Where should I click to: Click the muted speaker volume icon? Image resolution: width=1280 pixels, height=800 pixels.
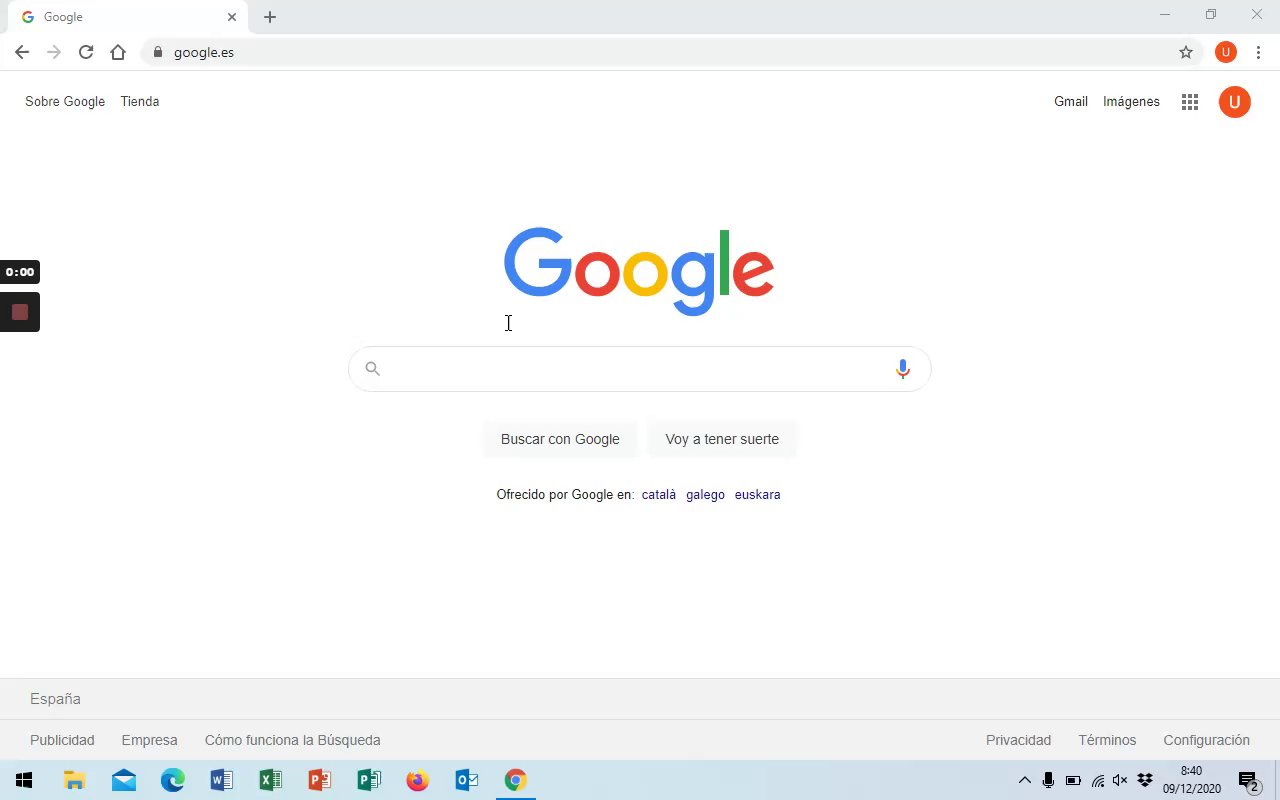[1120, 780]
